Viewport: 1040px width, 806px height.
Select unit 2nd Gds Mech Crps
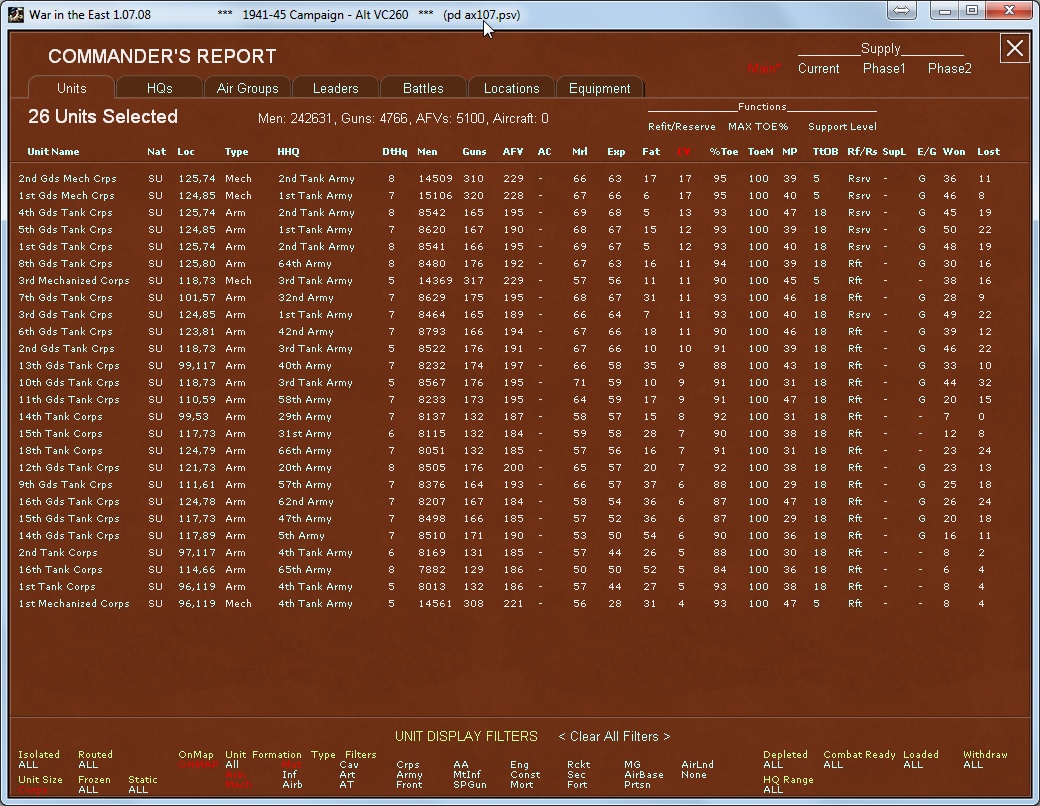tap(67, 178)
